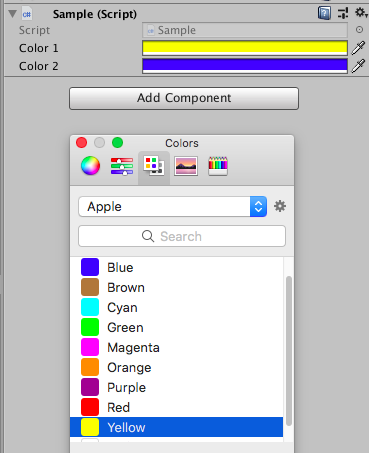Image resolution: width=369 pixels, height=453 pixels.
Task: Click the palette gear options button
Action: point(280,206)
